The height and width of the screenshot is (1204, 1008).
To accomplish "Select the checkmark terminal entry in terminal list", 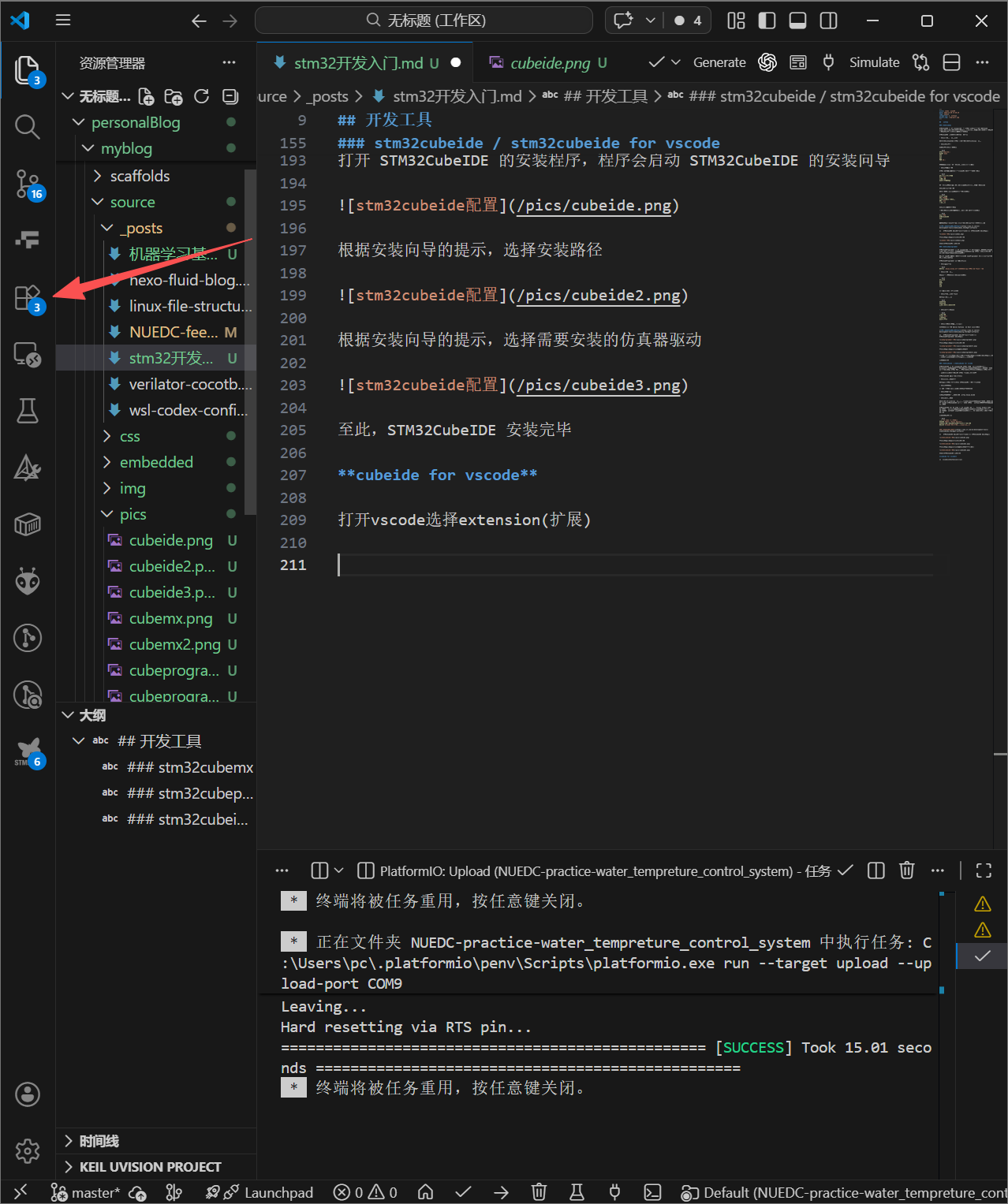I will [982, 956].
